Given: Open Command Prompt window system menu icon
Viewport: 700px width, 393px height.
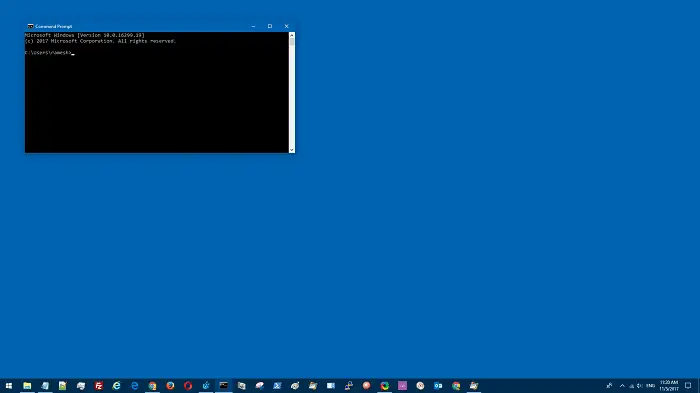Looking at the screenshot, I should (x=30, y=26).
